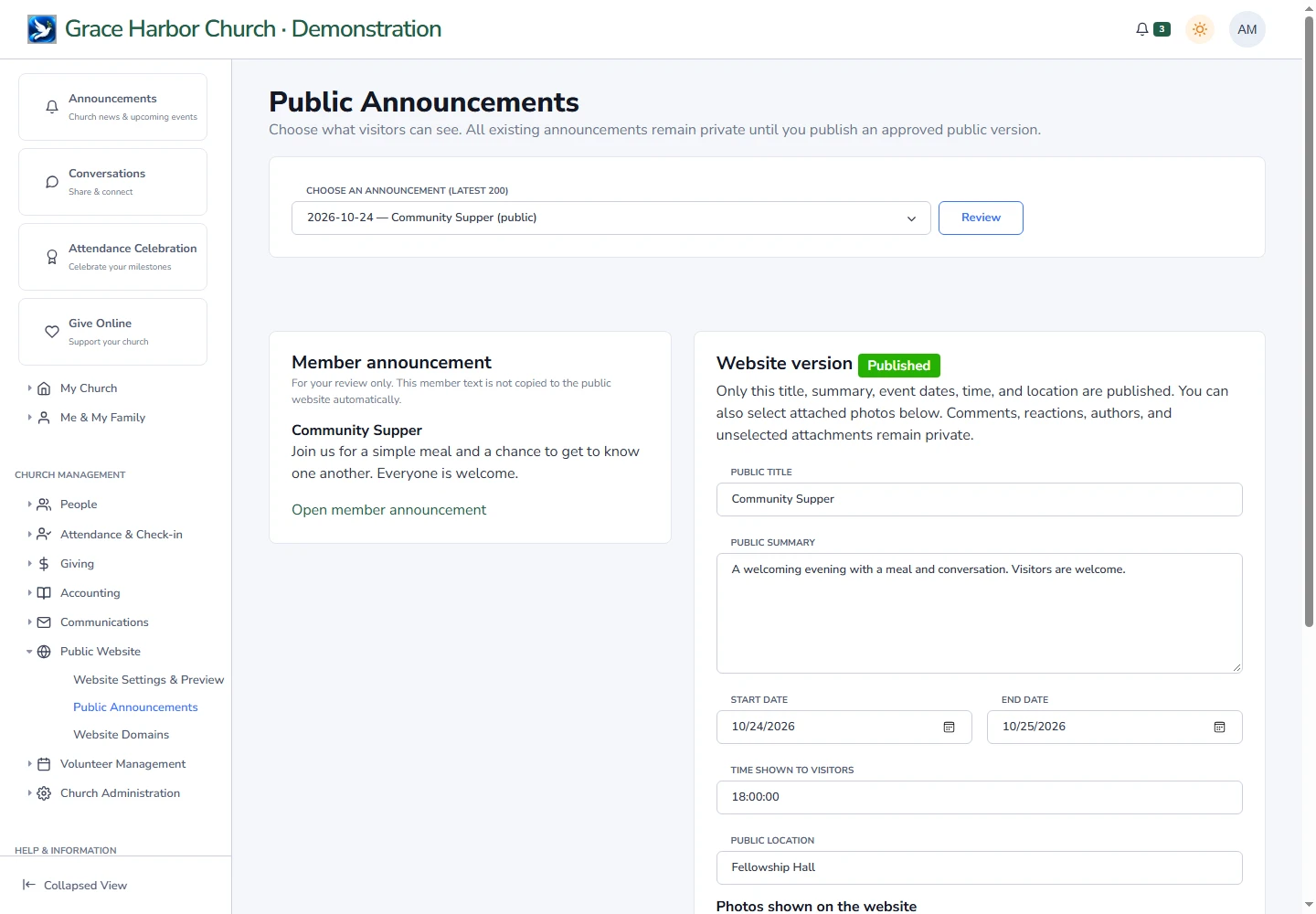Go to Website Domains menu item
The height and width of the screenshot is (914, 1316).
pos(121,735)
